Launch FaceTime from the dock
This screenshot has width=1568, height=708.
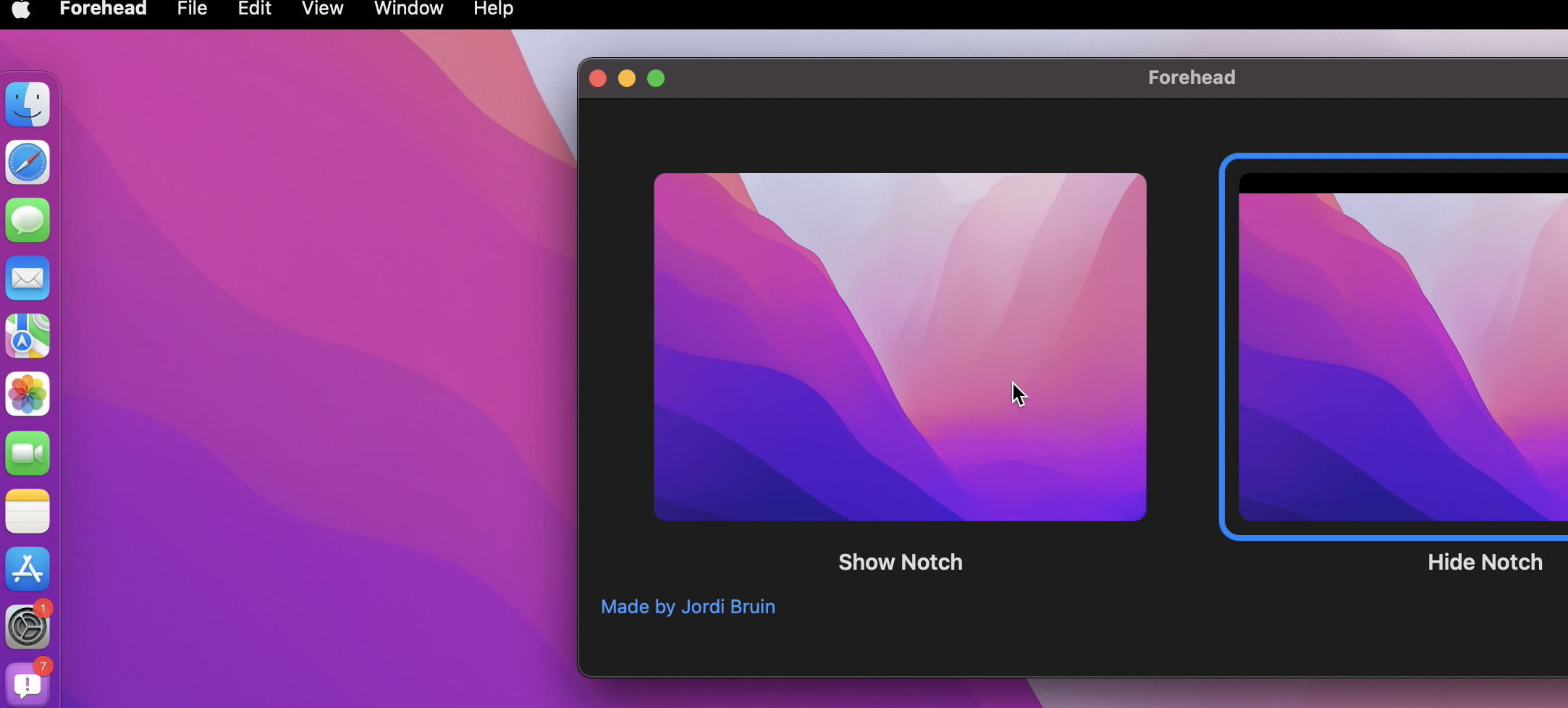point(28,453)
